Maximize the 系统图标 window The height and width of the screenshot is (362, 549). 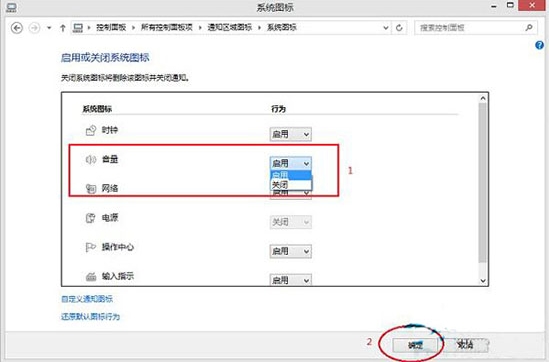pos(510,5)
